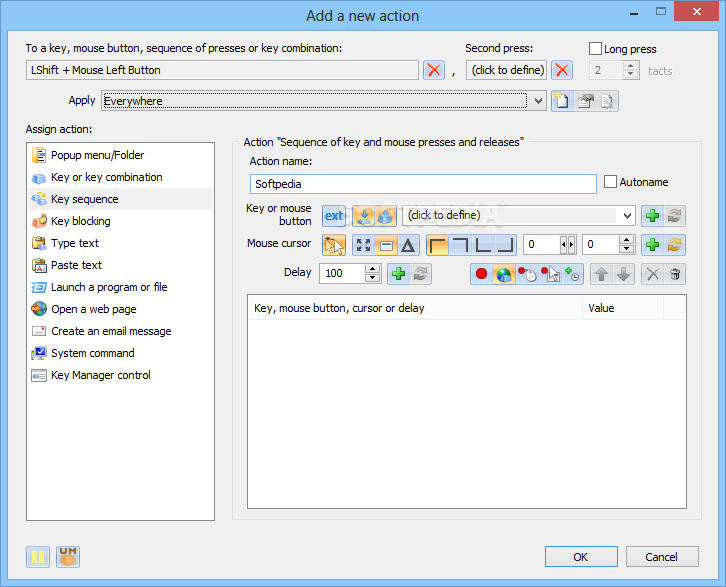Click the Delay value field
The height and width of the screenshot is (587, 726).
click(343, 274)
